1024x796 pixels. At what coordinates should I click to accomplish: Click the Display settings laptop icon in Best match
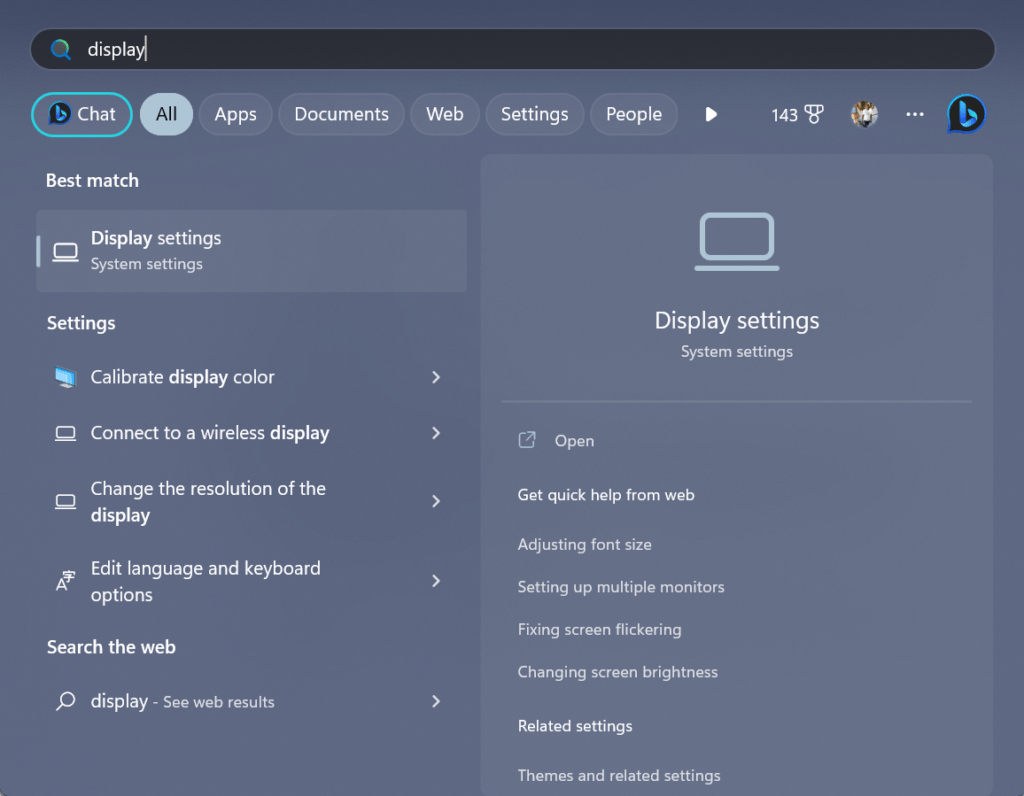coord(64,250)
